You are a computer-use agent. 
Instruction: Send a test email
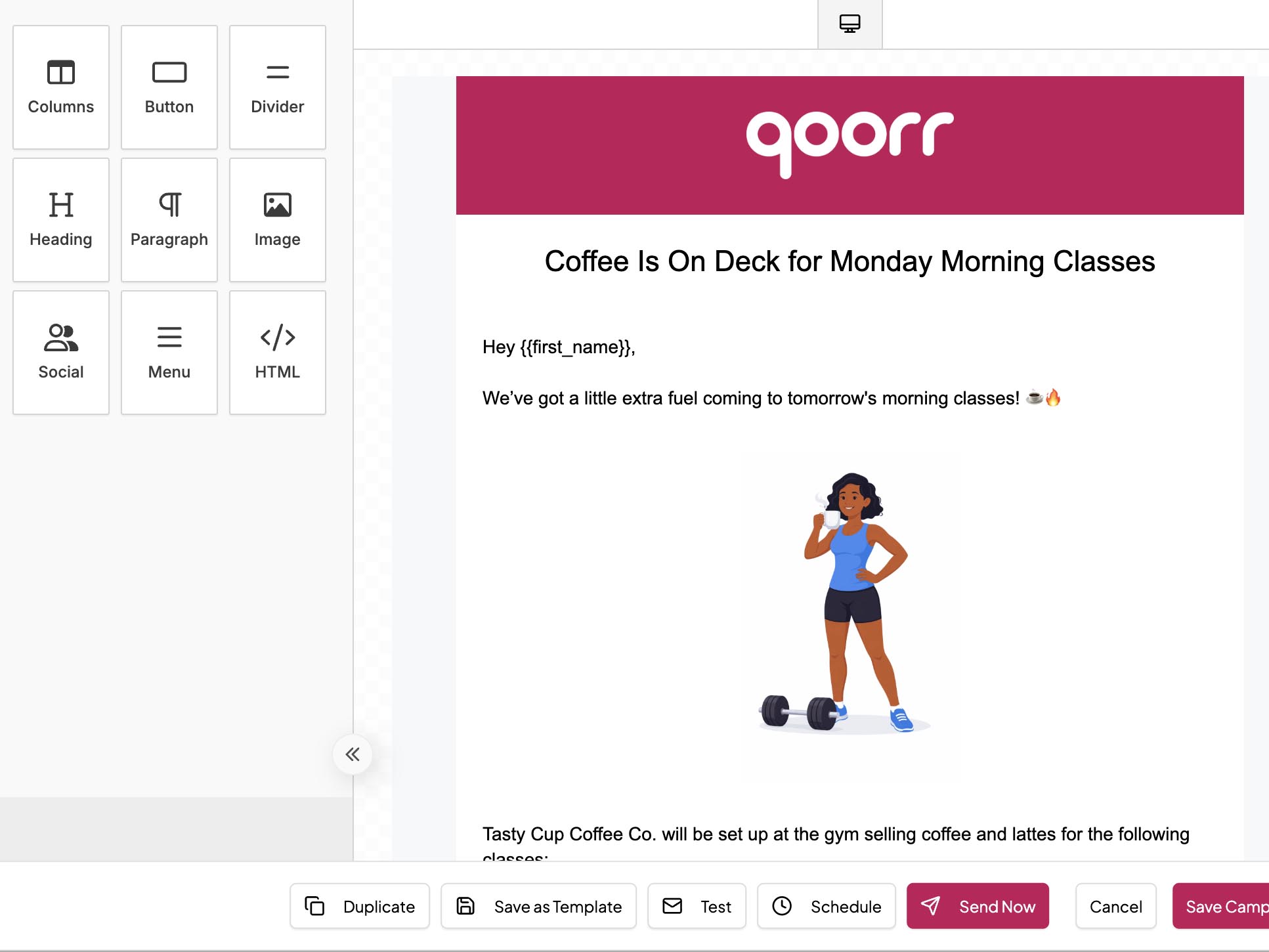click(x=697, y=906)
